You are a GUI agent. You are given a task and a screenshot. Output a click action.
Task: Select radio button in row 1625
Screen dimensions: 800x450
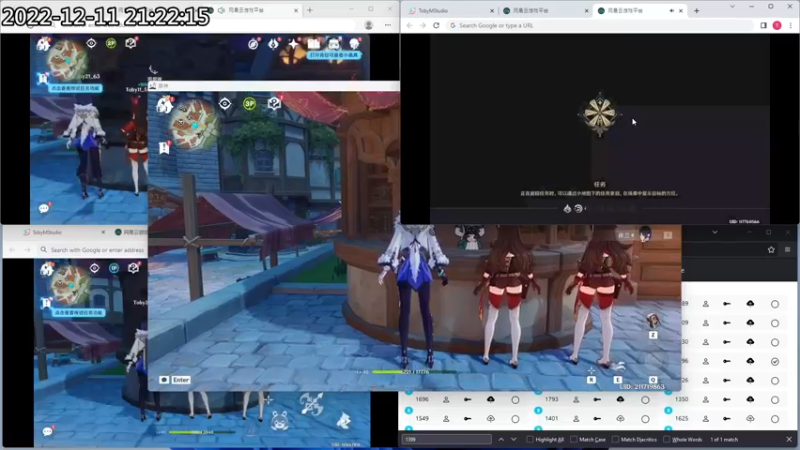775,419
